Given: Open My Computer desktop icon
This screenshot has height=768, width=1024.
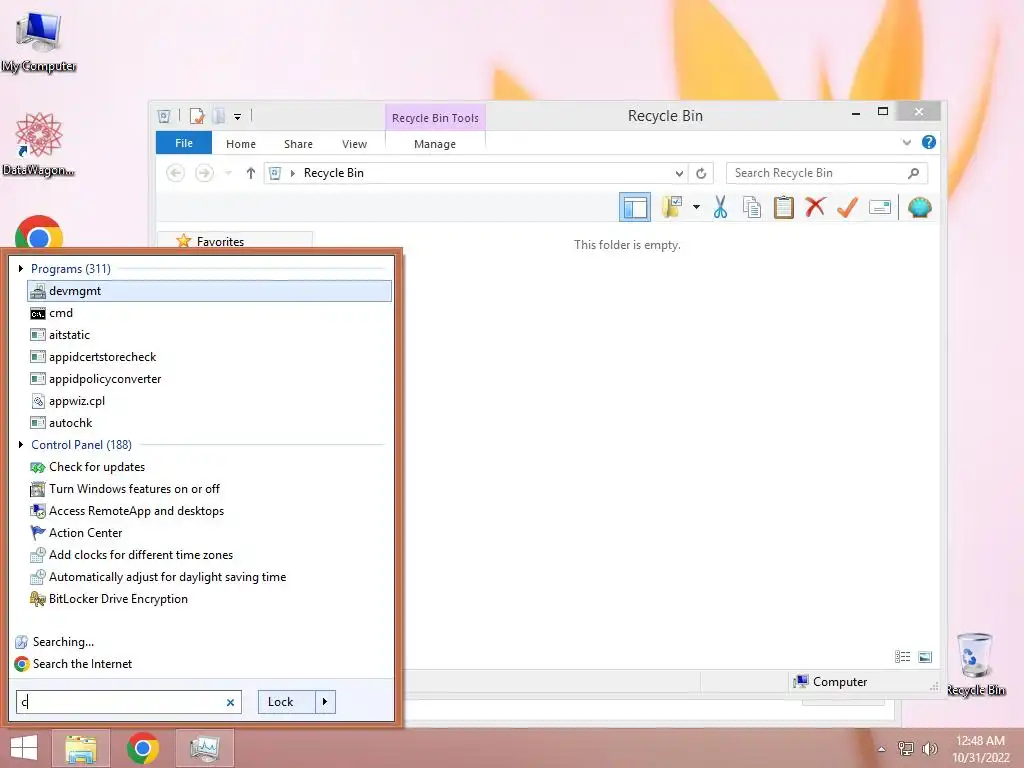Looking at the screenshot, I should (x=39, y=42).
